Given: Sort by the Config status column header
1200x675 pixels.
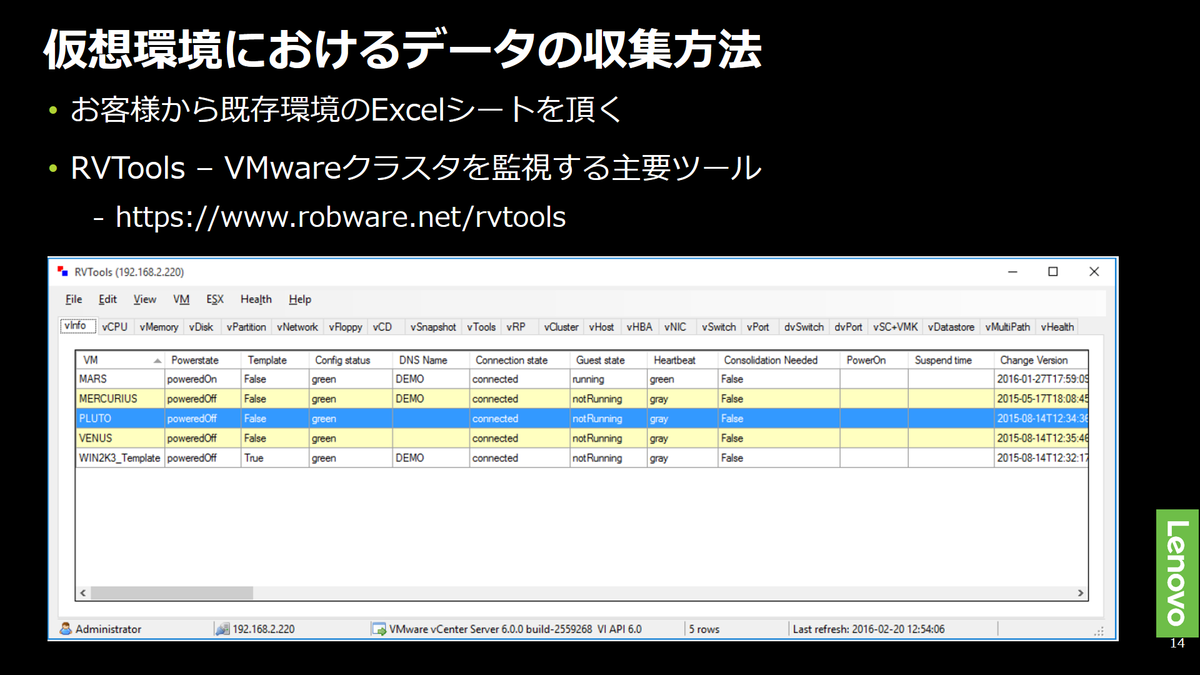Looking at the screenshot, I should click(350, 360).
